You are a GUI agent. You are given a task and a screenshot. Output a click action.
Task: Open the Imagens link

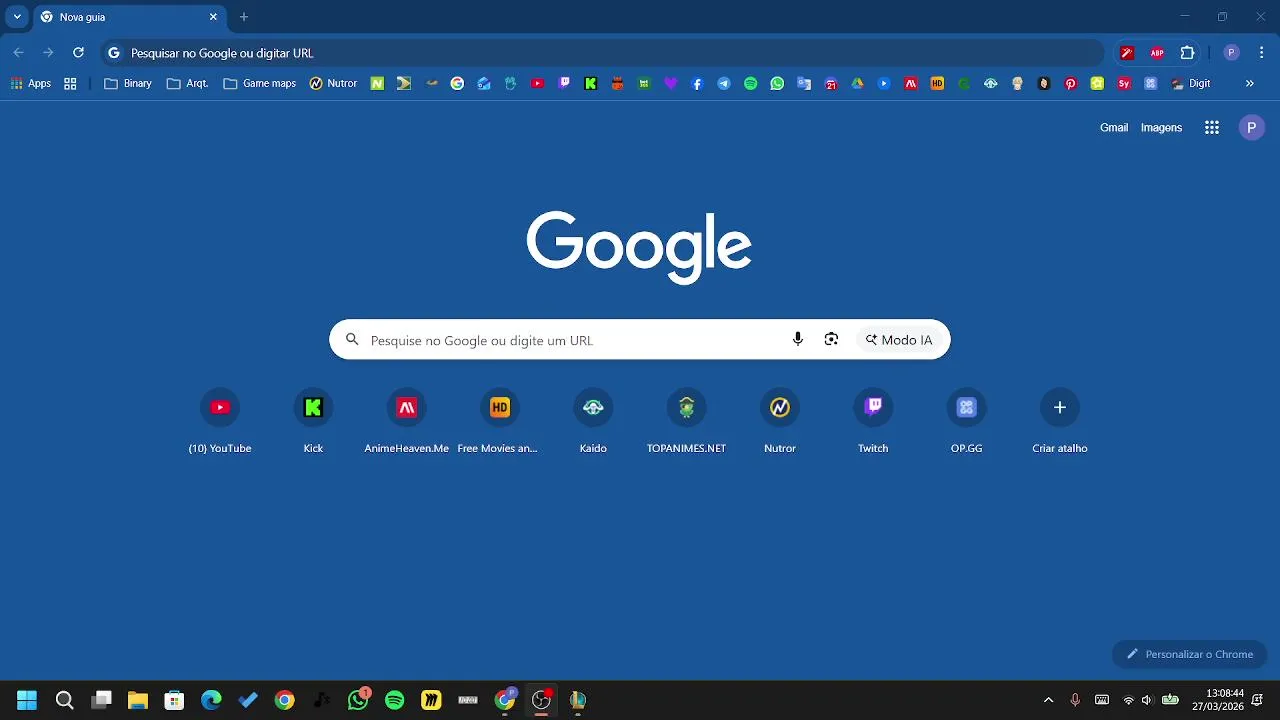1161,128
